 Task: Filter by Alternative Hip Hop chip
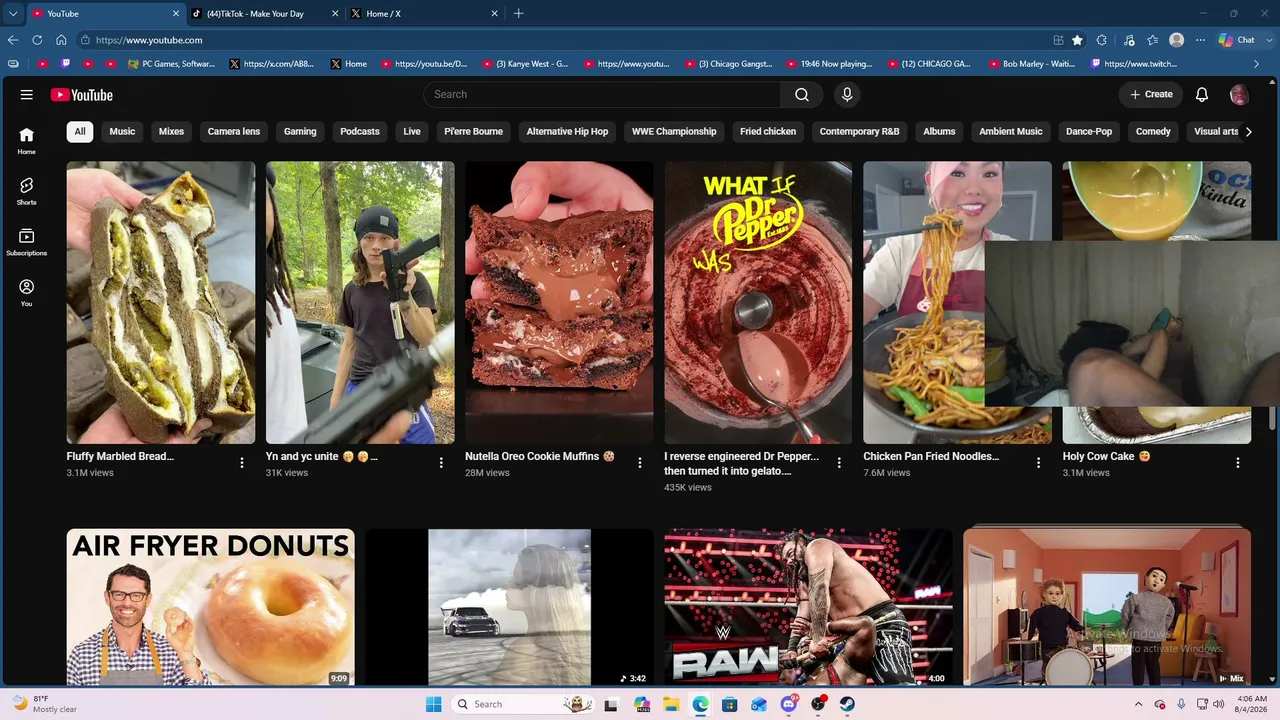pos(567,131)
